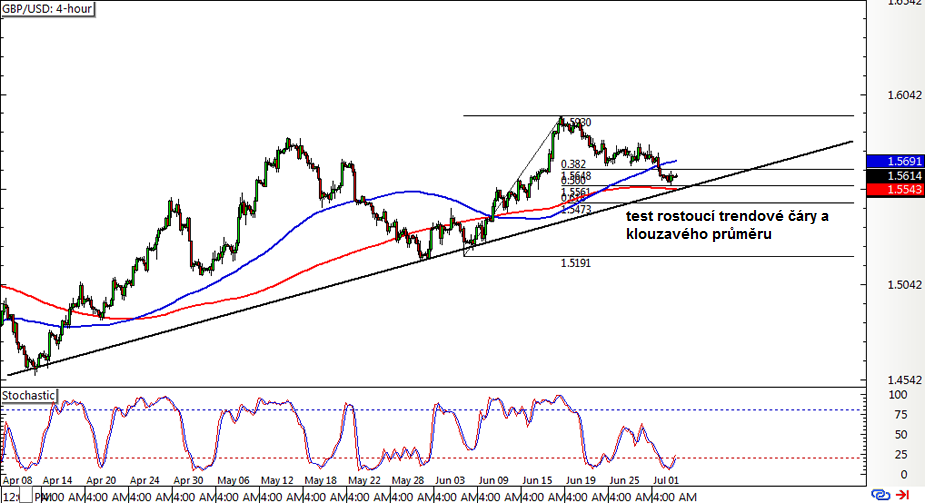Click the Apr 30 date label
This screenshot has height=503, width=925.
click(x=188, y=481)
